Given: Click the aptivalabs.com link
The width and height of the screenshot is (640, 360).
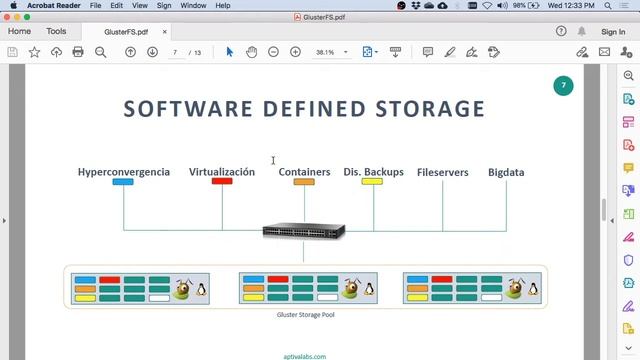Looking at the screenshot, I should 304,356.
